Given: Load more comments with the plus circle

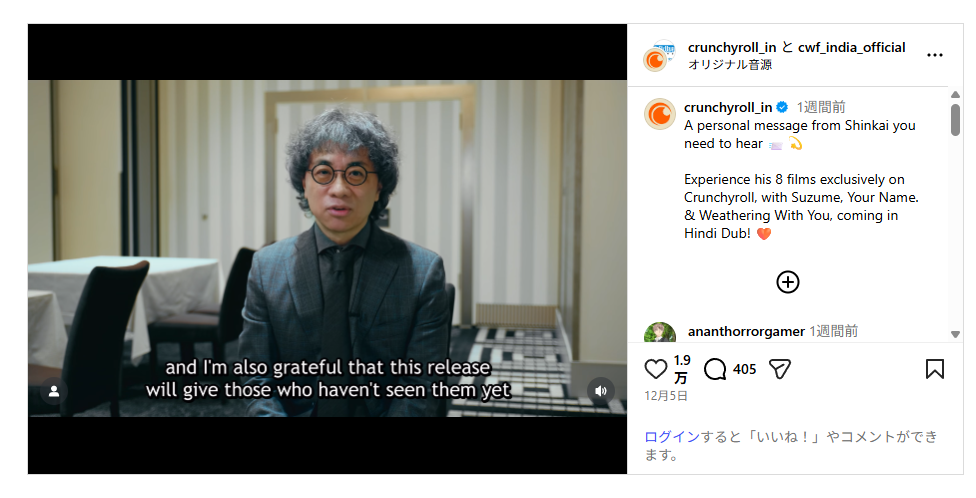Looking at the screenshot, I should [787, 282].
